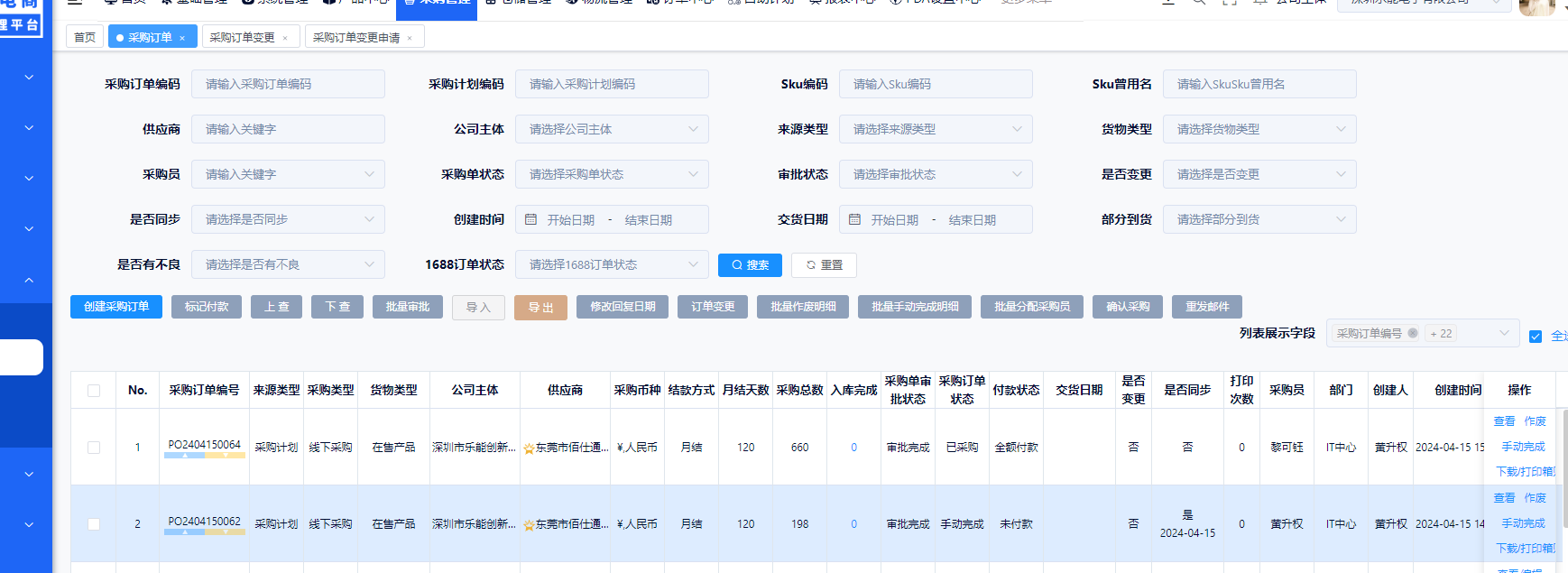Open the 是否变更 dropdown
Image resolution: width=1568 pixels, height=573 pixels.
(1259, 174)
